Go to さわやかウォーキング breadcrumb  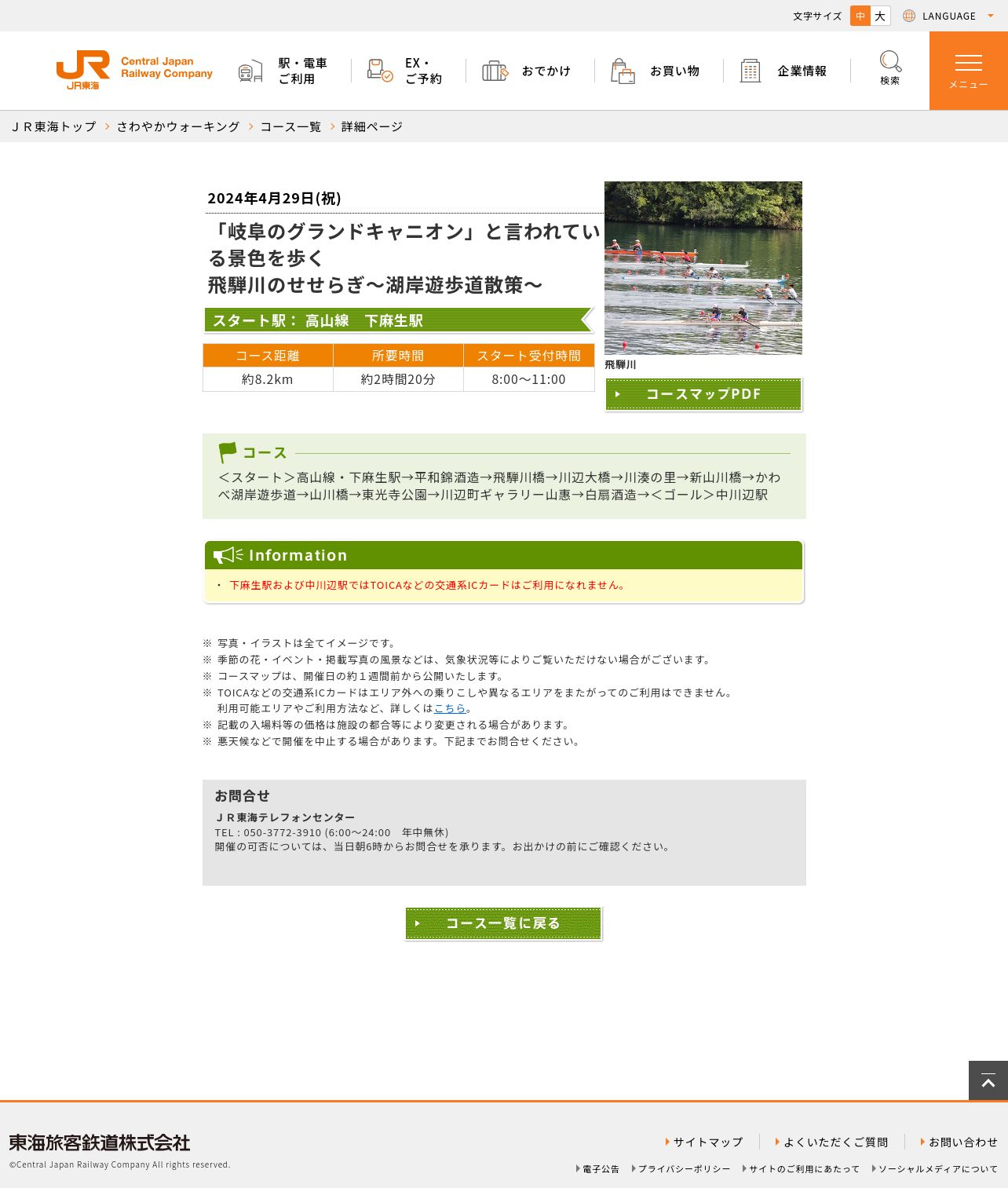178,126
